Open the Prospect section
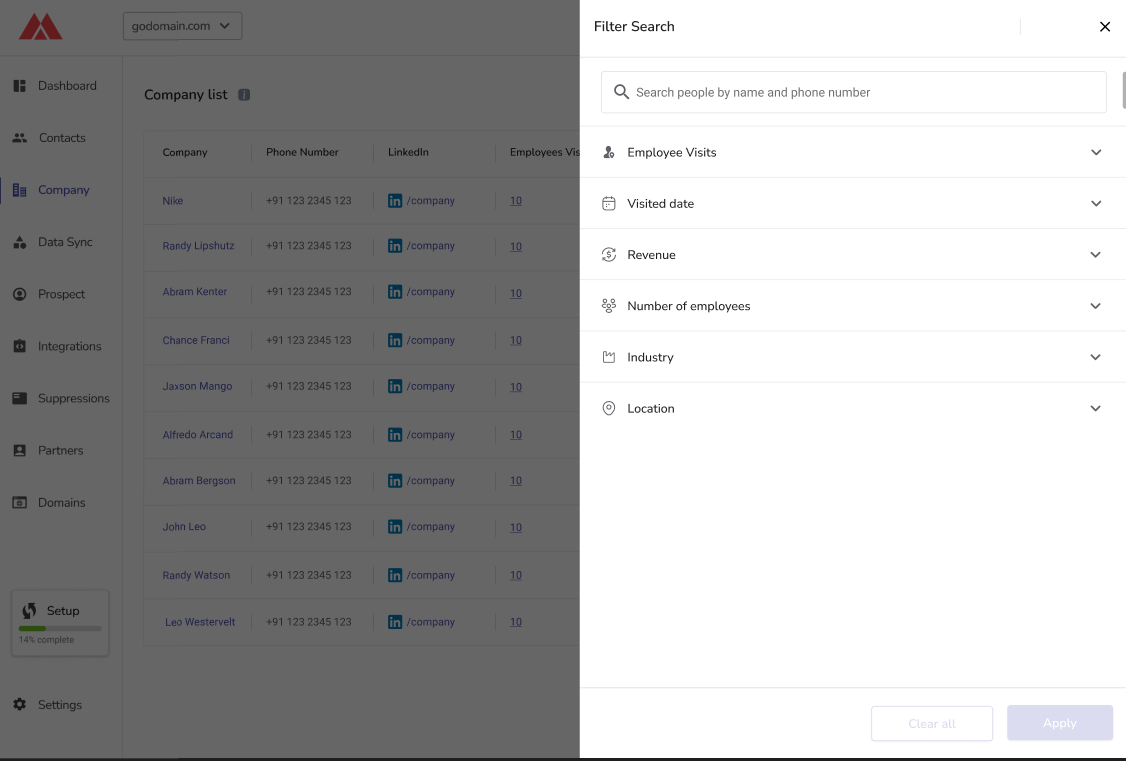This screenshot has height=761, width=1126. [x=61, y=294]
